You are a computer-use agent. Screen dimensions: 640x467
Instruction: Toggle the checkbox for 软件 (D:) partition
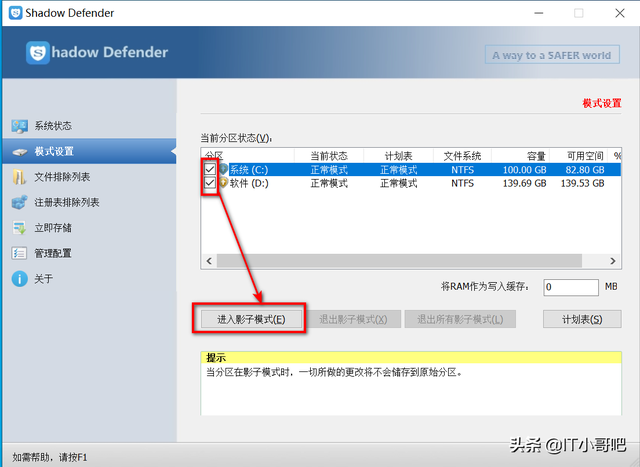tap(210, 184)
